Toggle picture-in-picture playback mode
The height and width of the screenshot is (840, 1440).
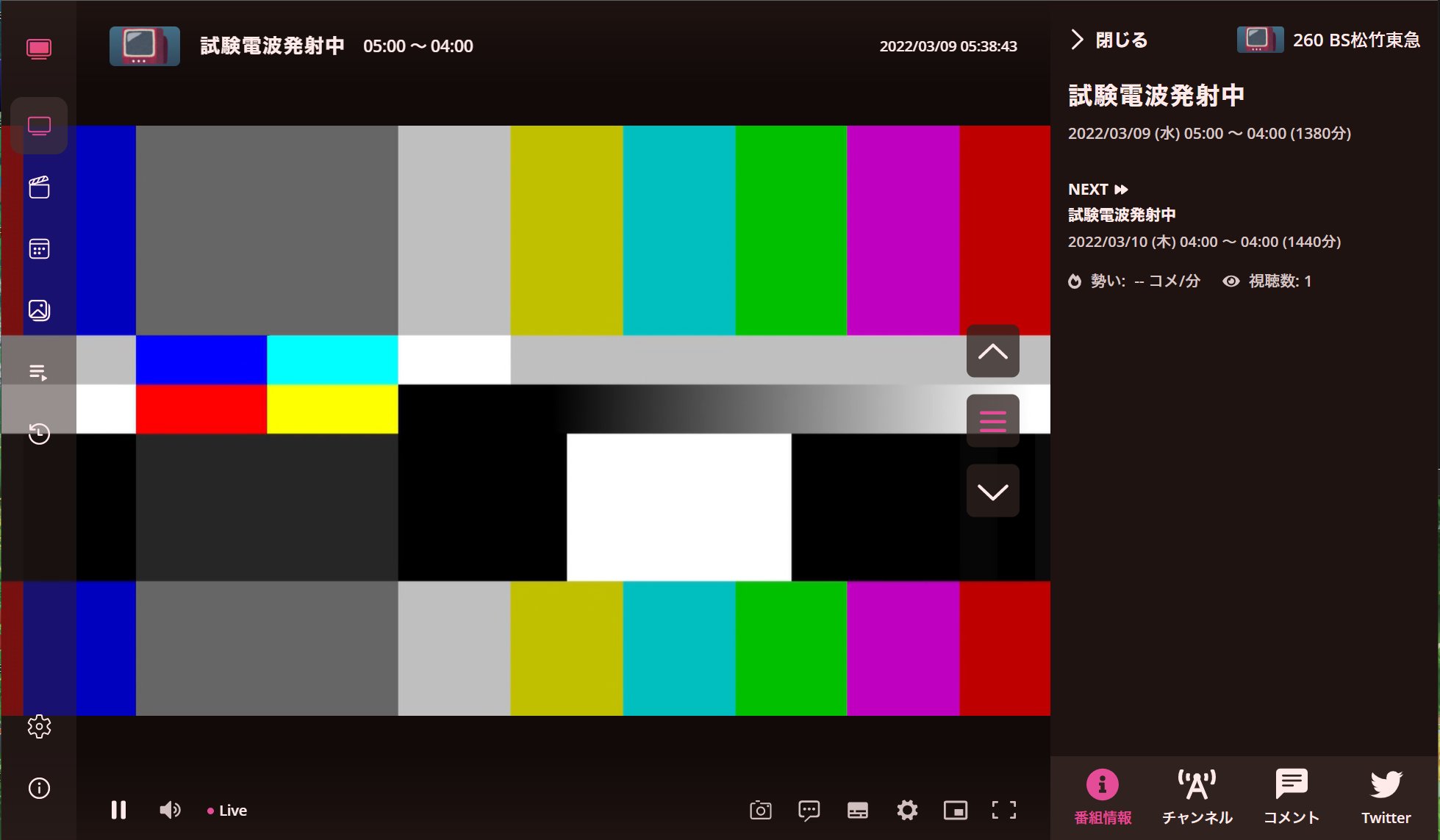coord(956,810)
